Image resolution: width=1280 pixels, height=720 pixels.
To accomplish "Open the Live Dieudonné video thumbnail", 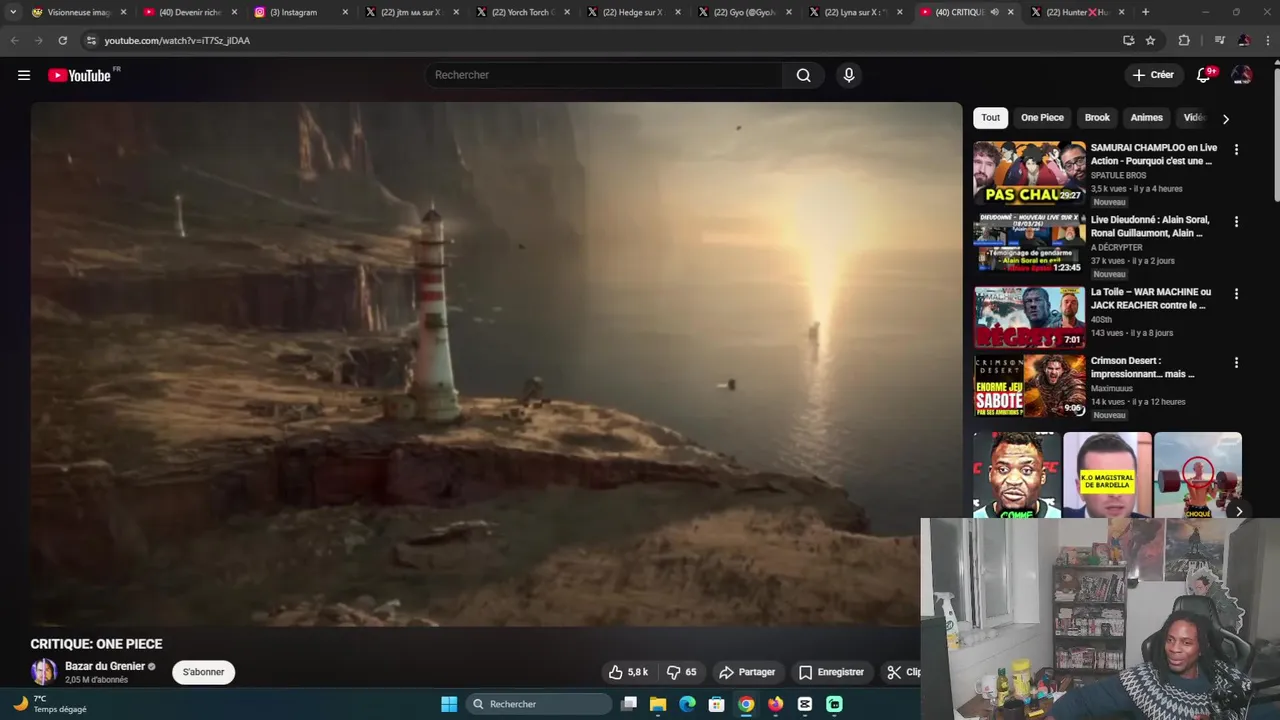I will tap(1029, 244).
